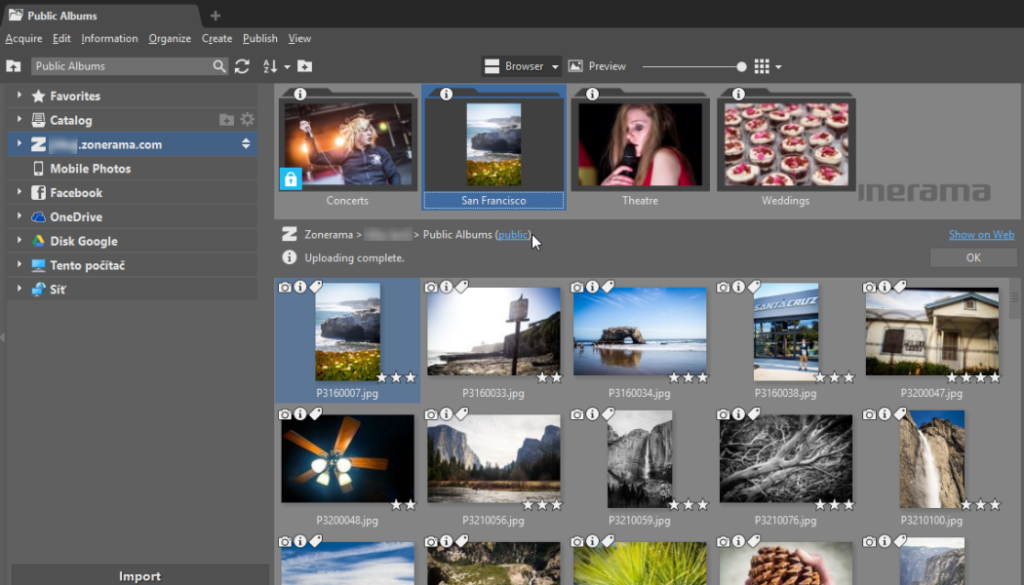Open the Publish menu
This screenshot has width=1024, height=585.
pyautogui.click(x=260, y=39)
